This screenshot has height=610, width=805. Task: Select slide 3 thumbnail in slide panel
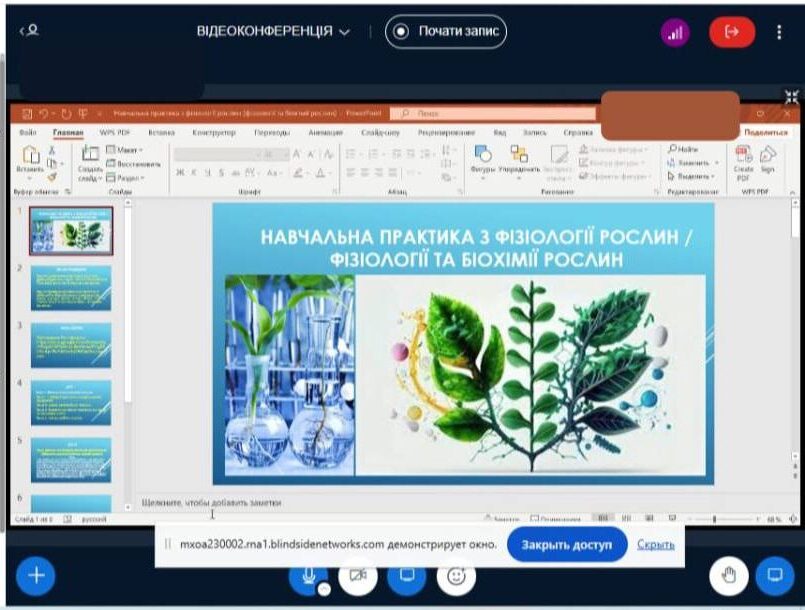71,345
